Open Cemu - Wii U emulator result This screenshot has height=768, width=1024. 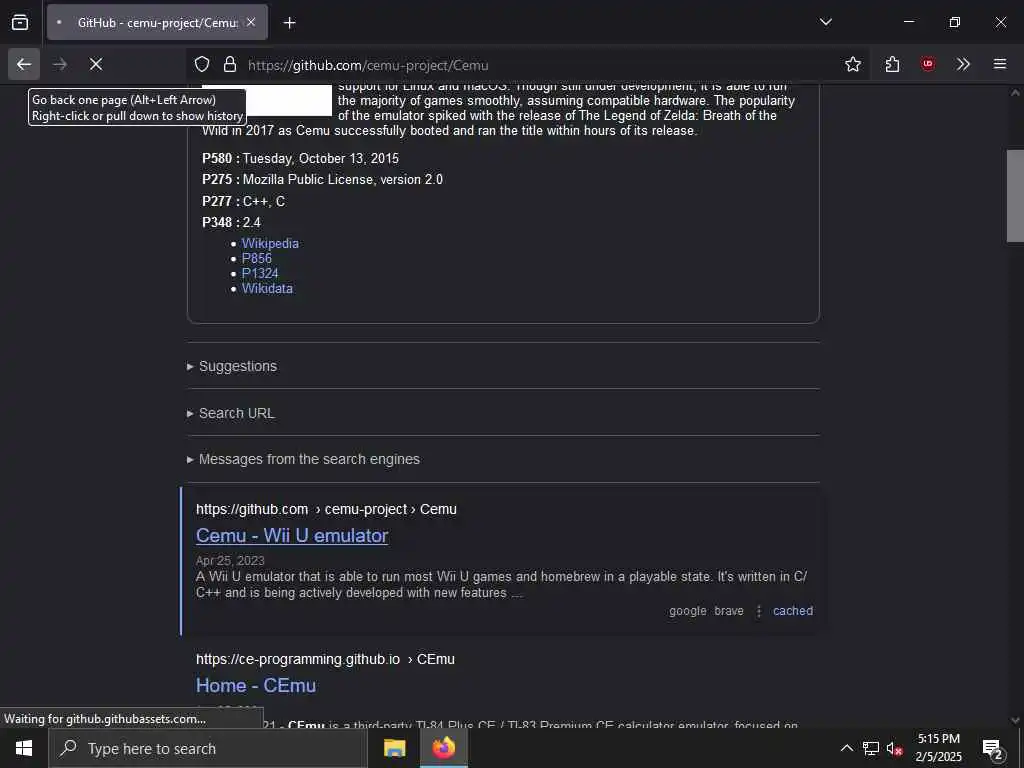pos(292,536)
